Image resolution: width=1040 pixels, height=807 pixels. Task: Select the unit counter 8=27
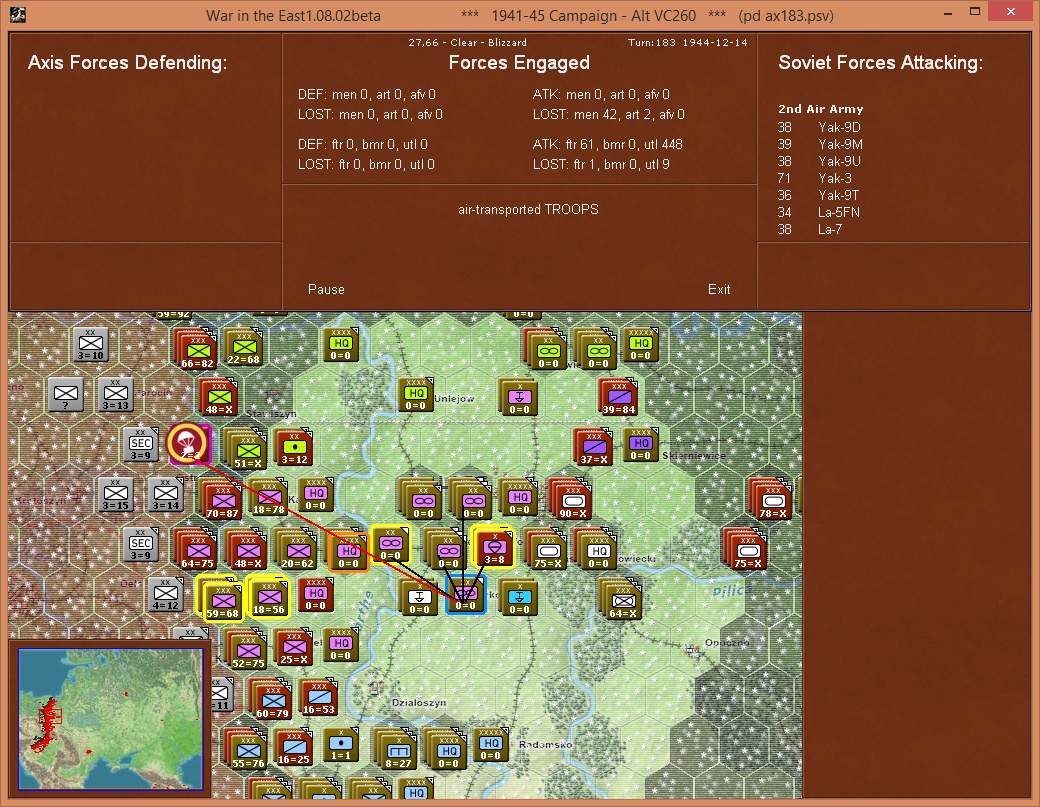tap(397, 751)
